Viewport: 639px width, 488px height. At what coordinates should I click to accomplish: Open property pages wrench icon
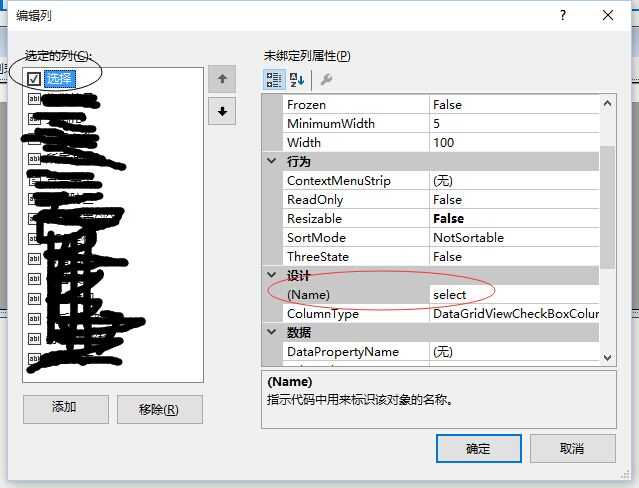pos(326,79)
